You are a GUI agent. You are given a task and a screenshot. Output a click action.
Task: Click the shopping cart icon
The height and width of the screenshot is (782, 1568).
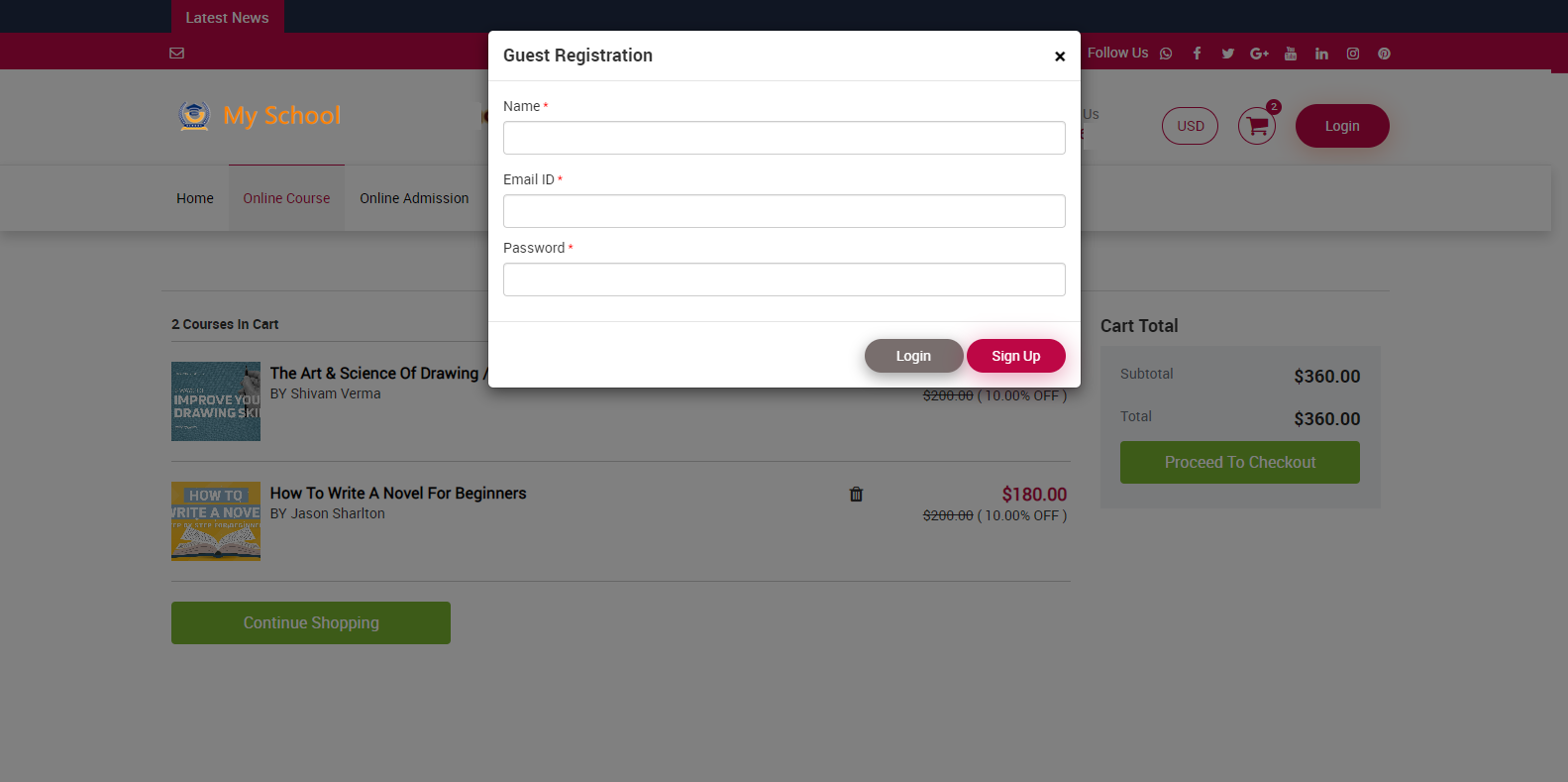[x=1257, y=126]
